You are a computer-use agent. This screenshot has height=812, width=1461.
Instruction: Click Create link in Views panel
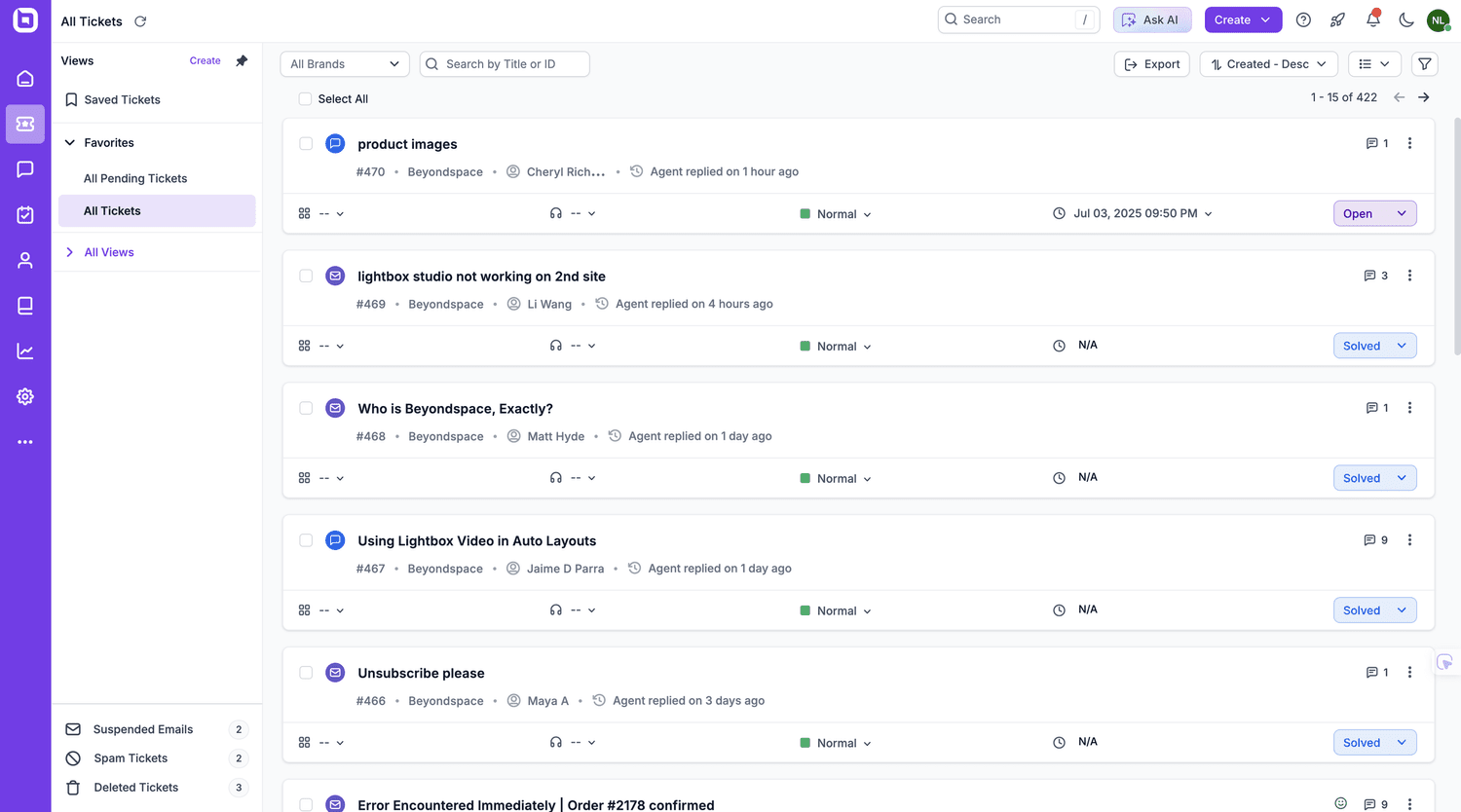click(x=205, y=60)
